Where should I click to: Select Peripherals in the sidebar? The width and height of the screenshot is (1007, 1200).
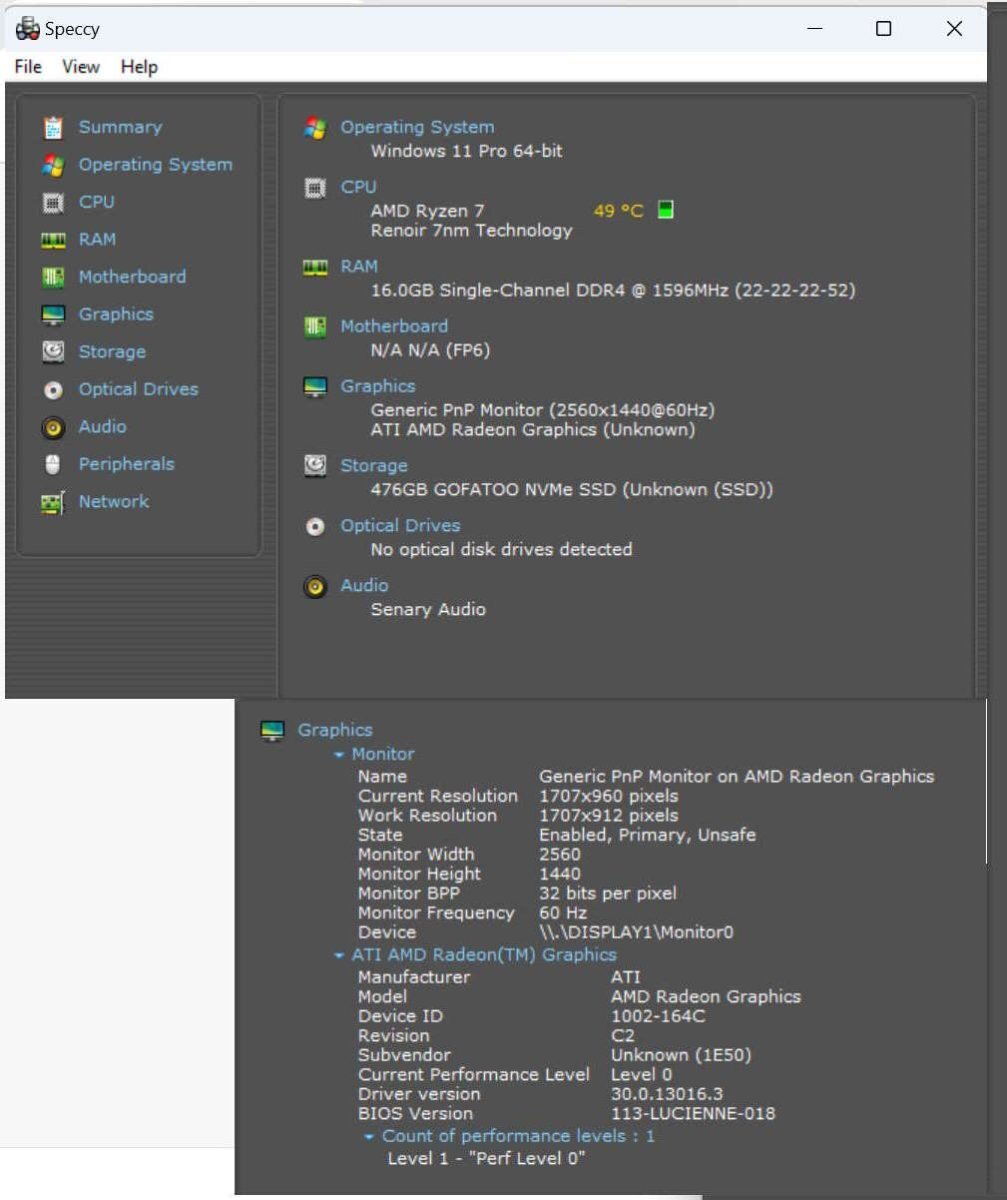[x=126, y=464]
